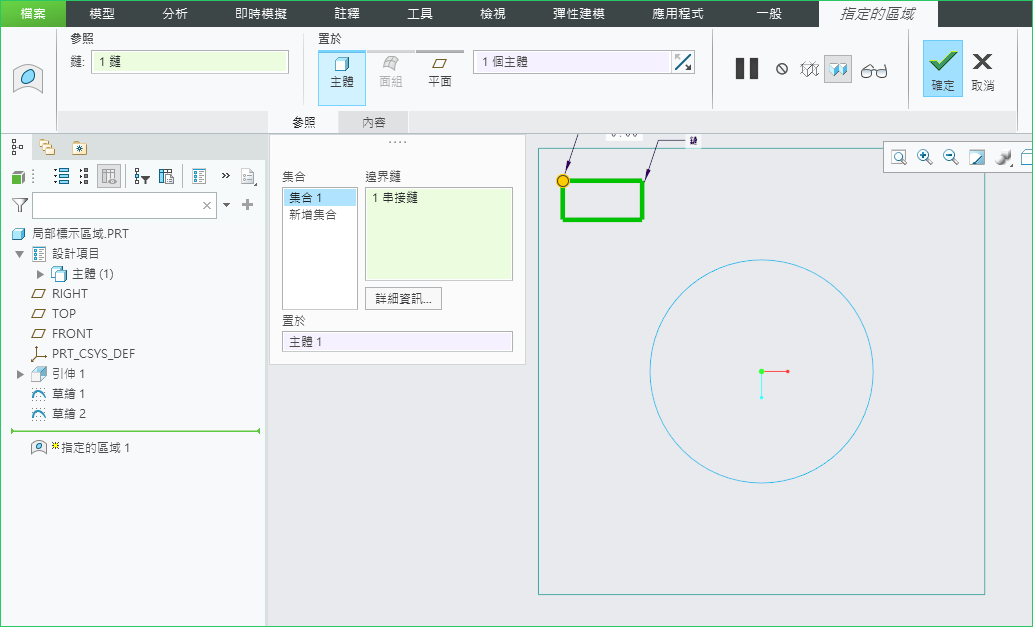Toggle the 主體 placement option
This screenshot has width=1033, height=627.
click(342, 73)
